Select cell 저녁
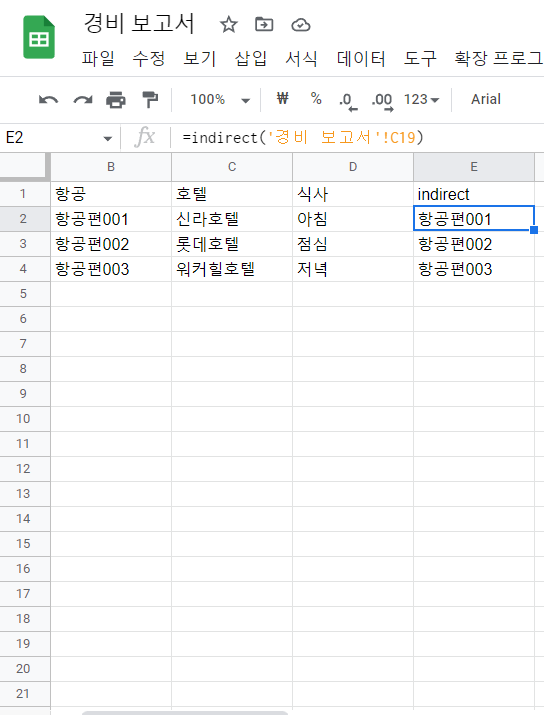This screenshot has width=544, height=715. click(353, 269)
